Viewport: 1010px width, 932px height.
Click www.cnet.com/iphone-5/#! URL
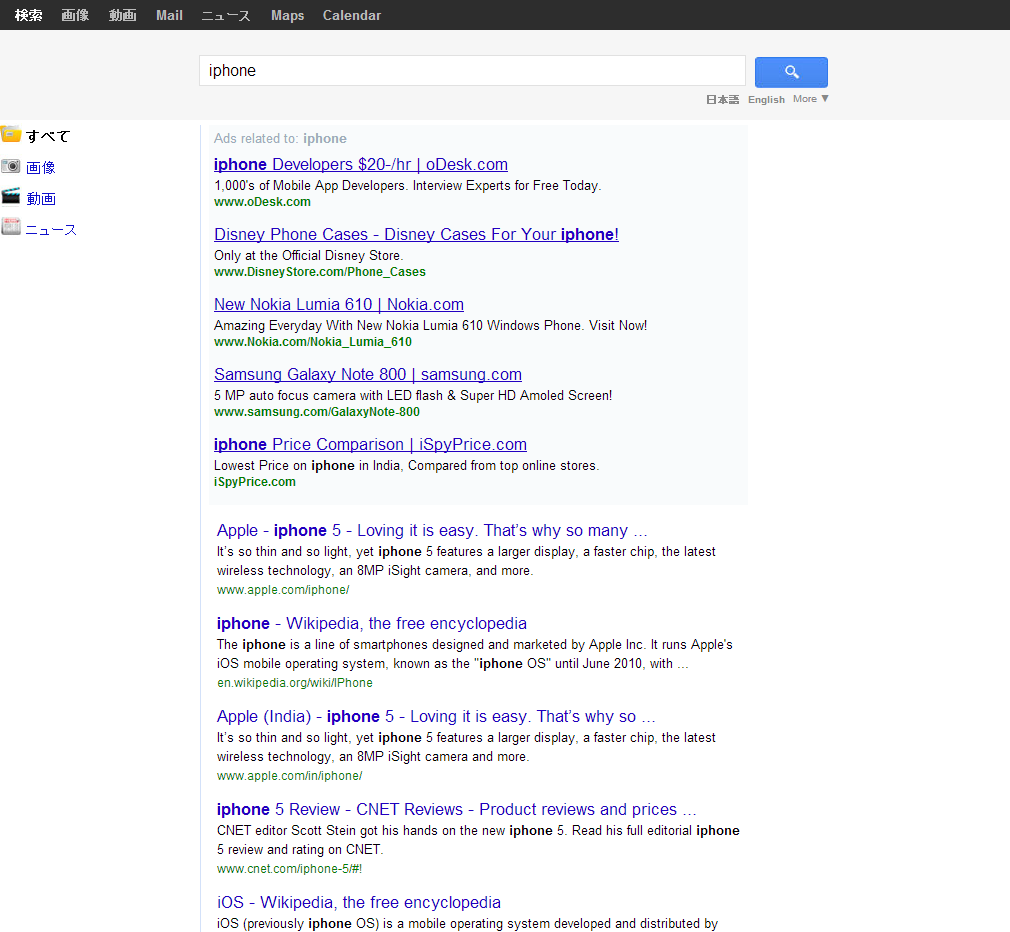289,869
